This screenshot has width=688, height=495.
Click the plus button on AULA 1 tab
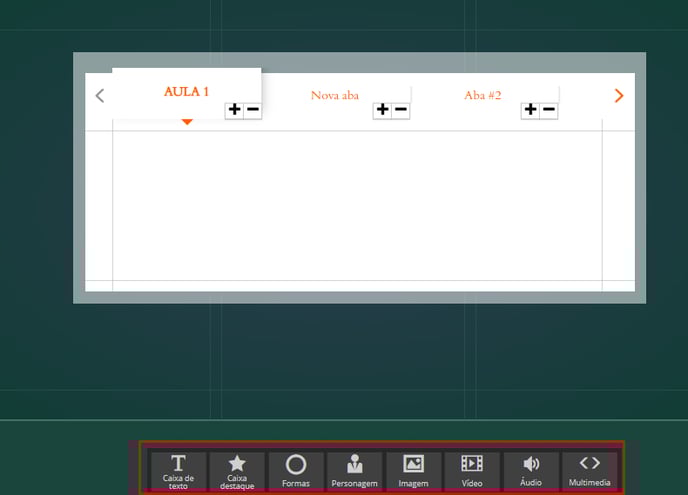(235, 110)
